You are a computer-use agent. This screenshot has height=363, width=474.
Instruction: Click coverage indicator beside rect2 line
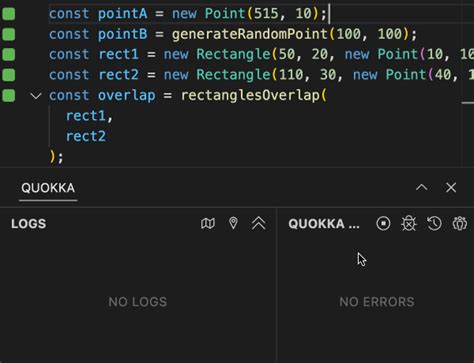(x=9, y=75)
